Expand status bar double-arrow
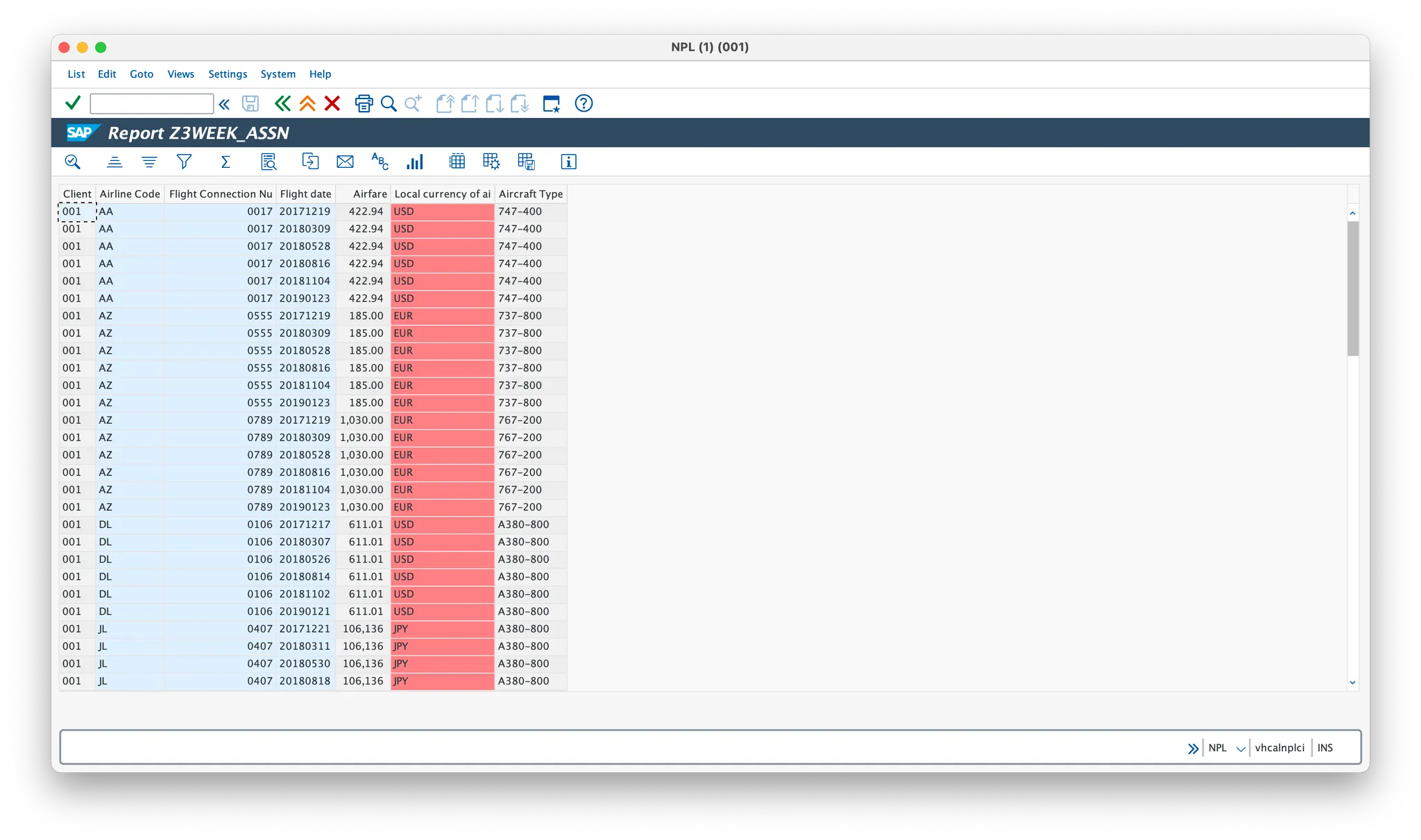This screenshot has width=1421, height=840. pos(1193,748)
